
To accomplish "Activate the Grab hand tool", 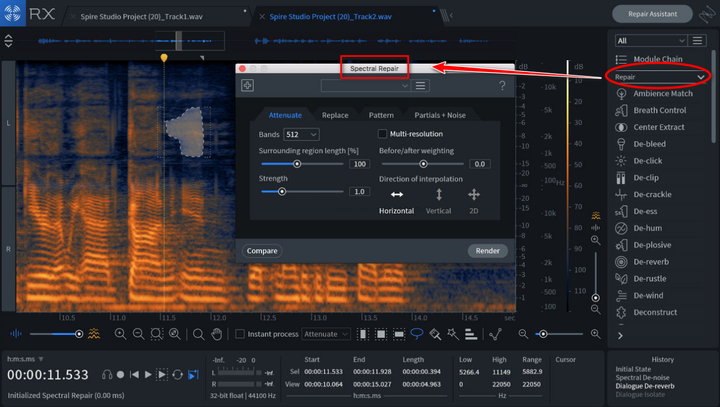I will coord(216,334).
